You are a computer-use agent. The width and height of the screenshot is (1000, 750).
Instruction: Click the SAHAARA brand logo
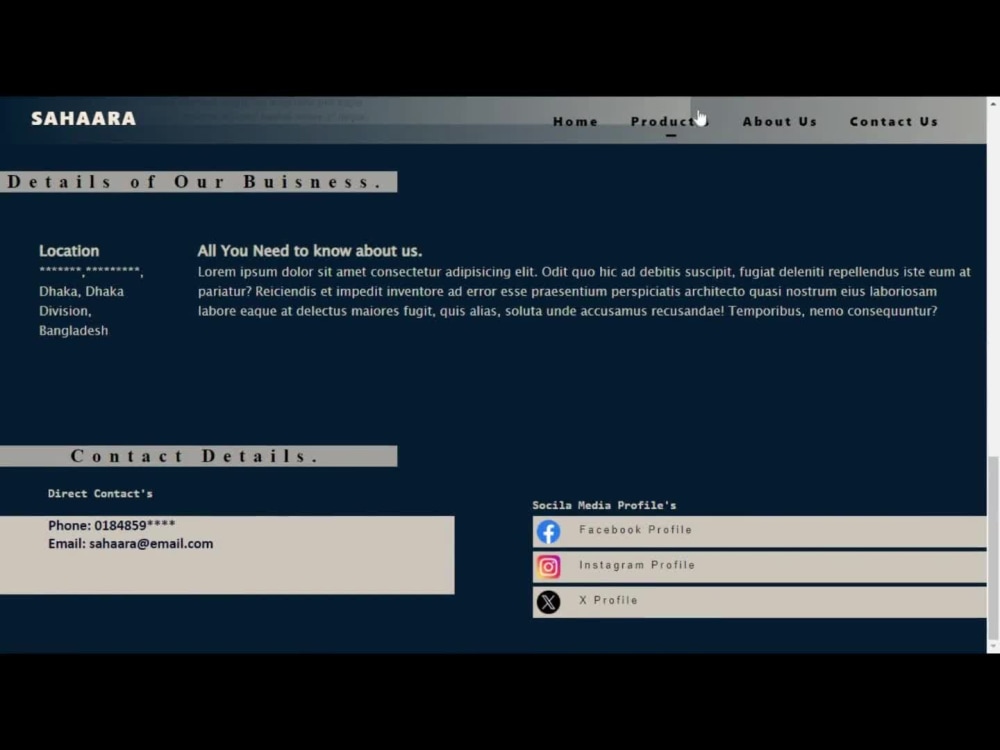[84, 119]
